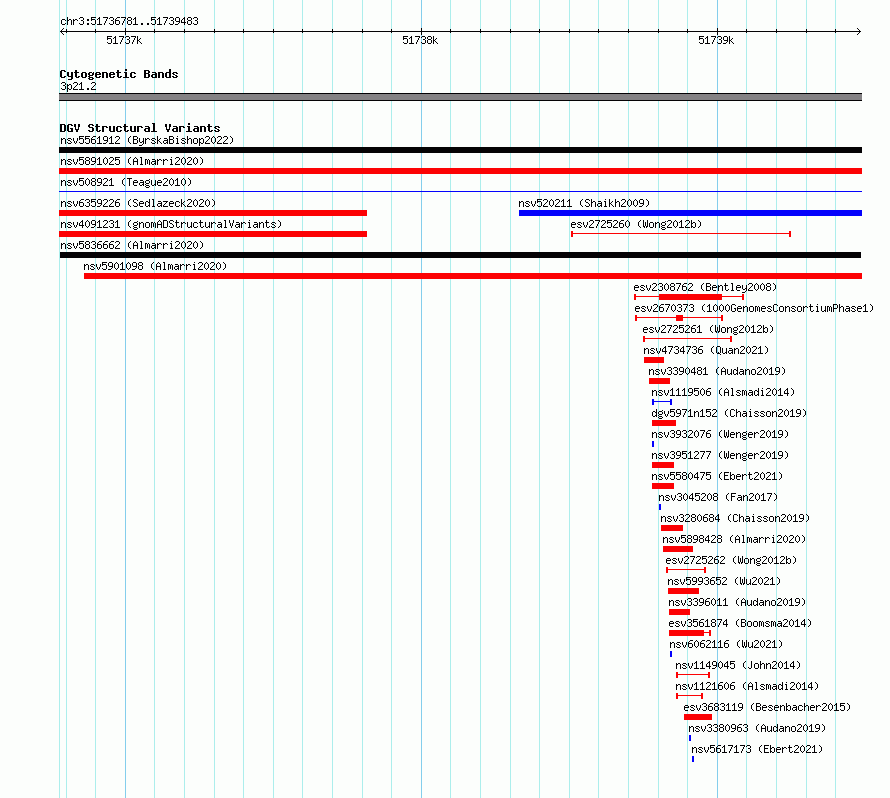Click the esv3683119 (Besenbacher2015) label
The width and height of the screenshot is (890, 798).
pos(767,707)
